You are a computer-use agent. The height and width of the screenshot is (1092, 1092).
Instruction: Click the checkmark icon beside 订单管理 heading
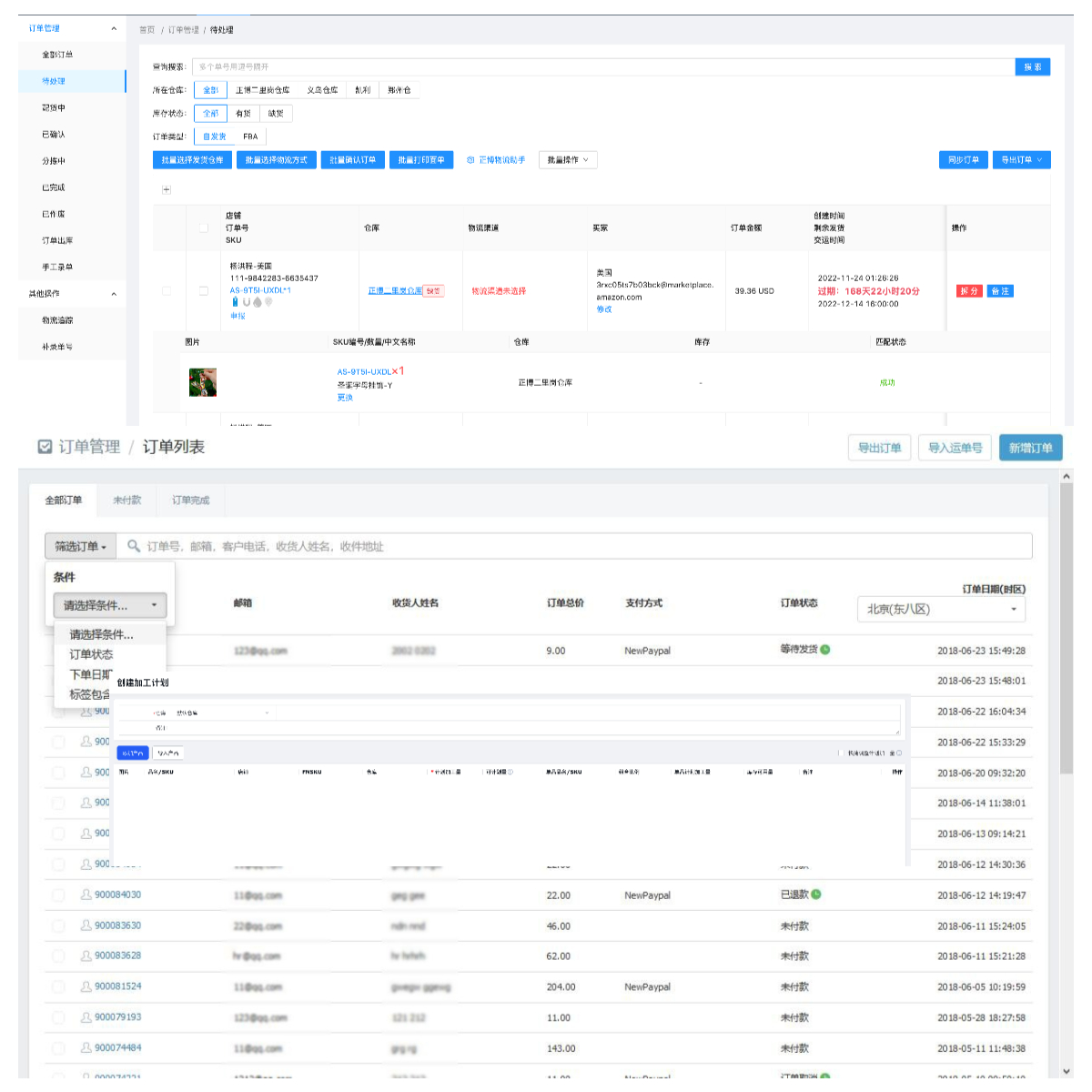click(45, 447)
